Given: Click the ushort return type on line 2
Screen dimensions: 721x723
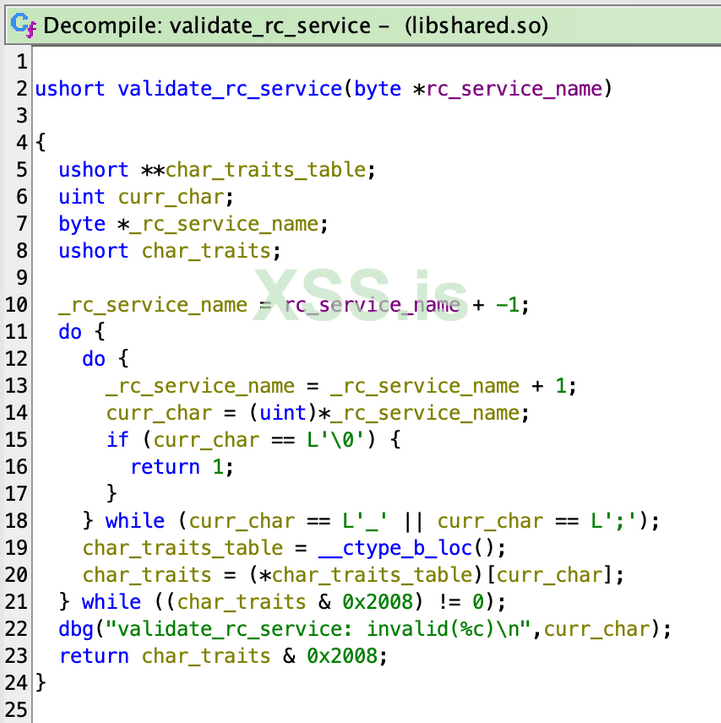Looking at the screenshot, I should point(70,88).
